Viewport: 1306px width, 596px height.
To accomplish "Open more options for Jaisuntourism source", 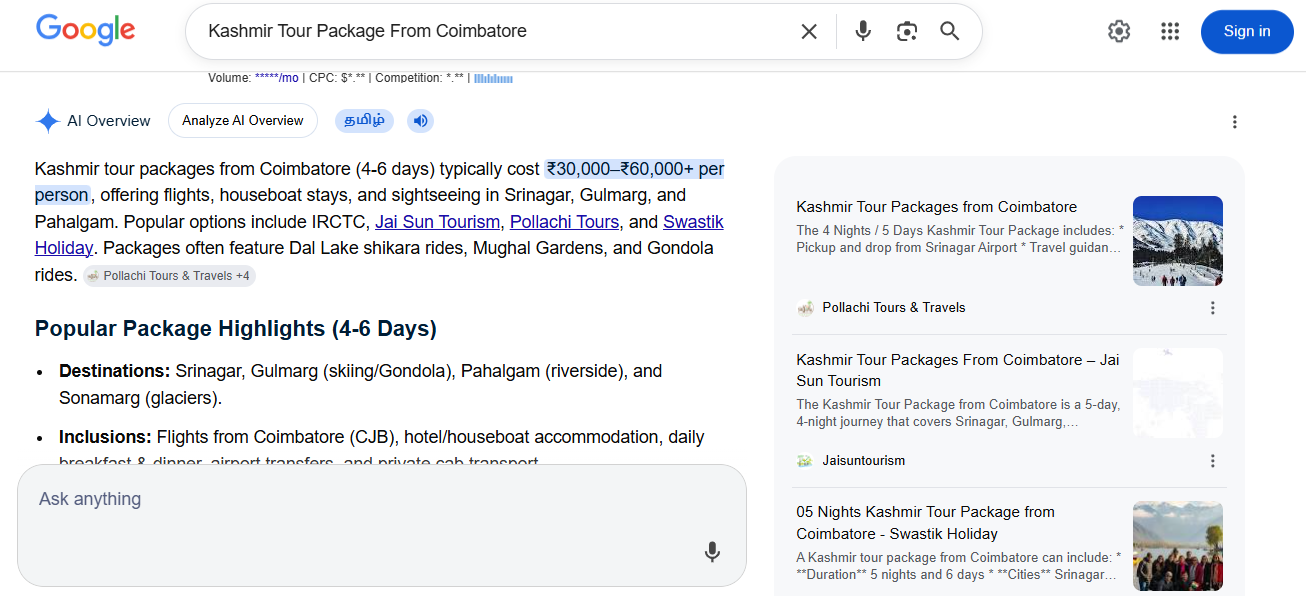I will click(x=1212, y=461).
